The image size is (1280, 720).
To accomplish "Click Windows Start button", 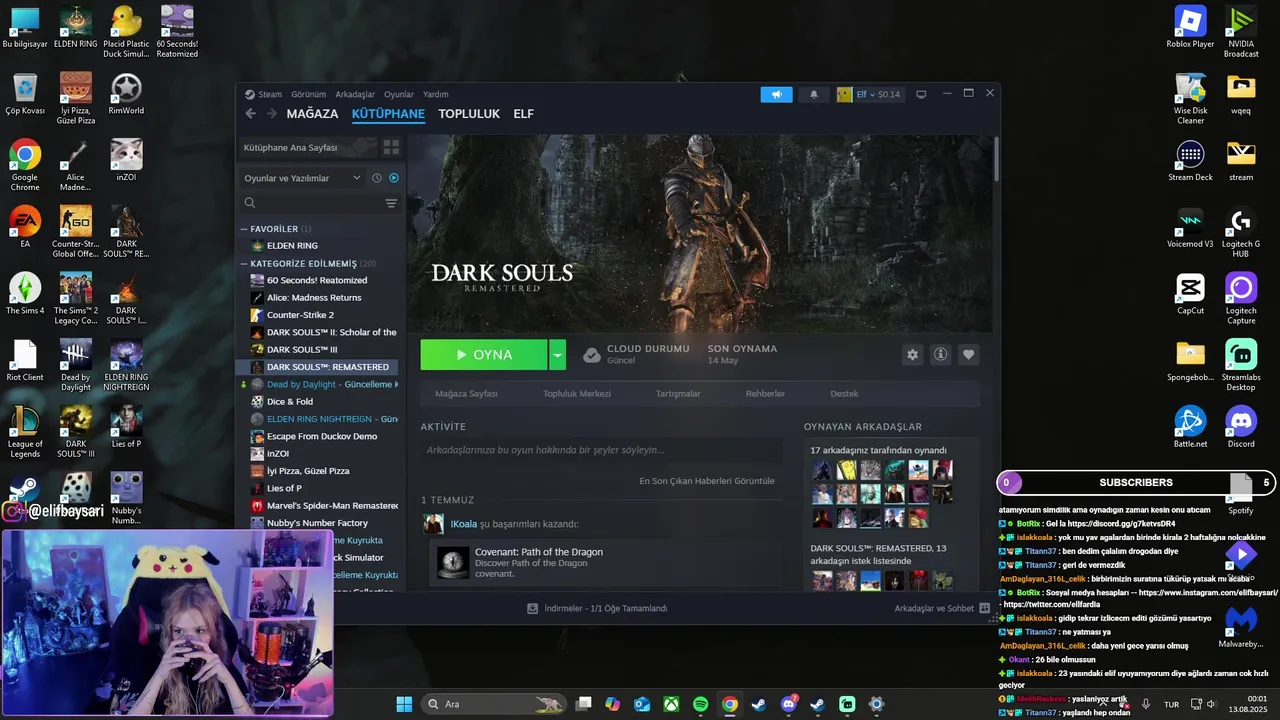I will (x=404, y=704).
